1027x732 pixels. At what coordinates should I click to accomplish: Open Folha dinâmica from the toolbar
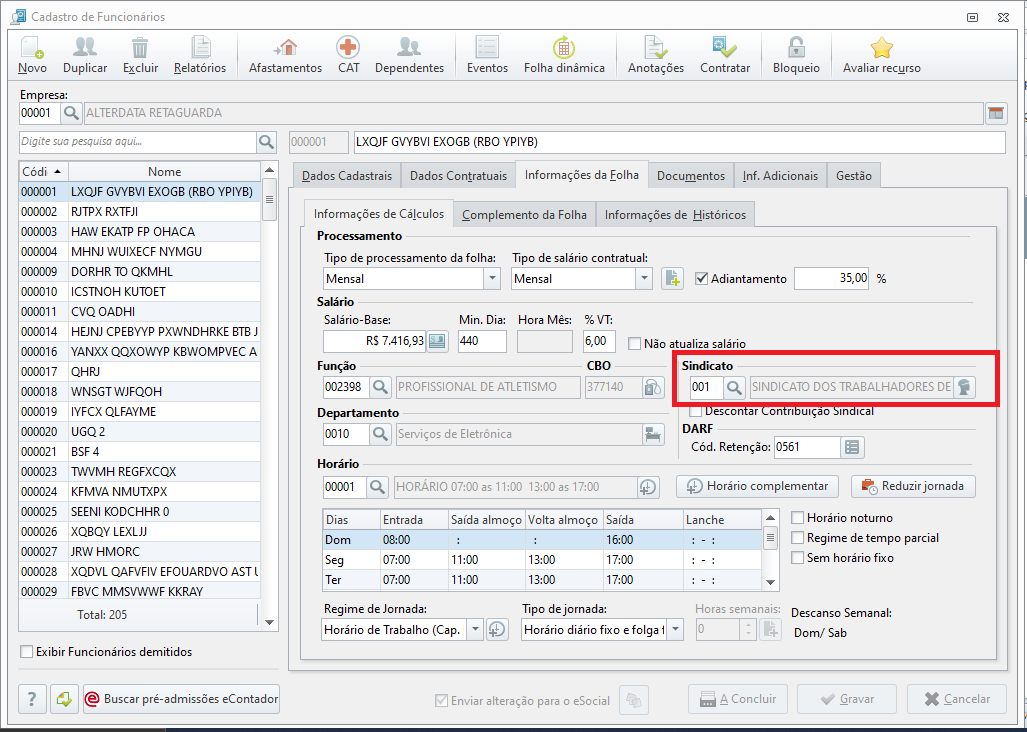click(564, 55)
